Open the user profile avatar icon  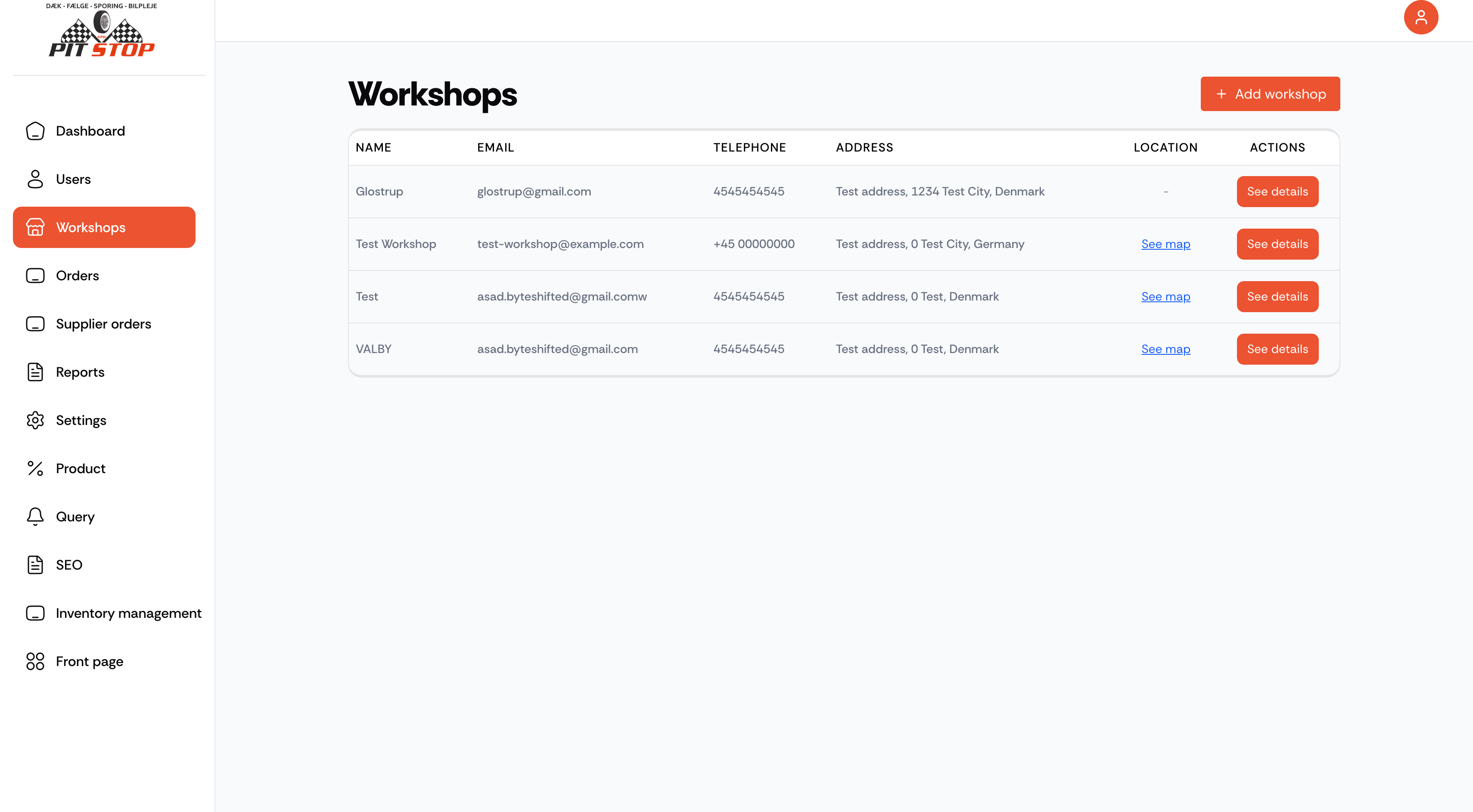click(1421, 18)
